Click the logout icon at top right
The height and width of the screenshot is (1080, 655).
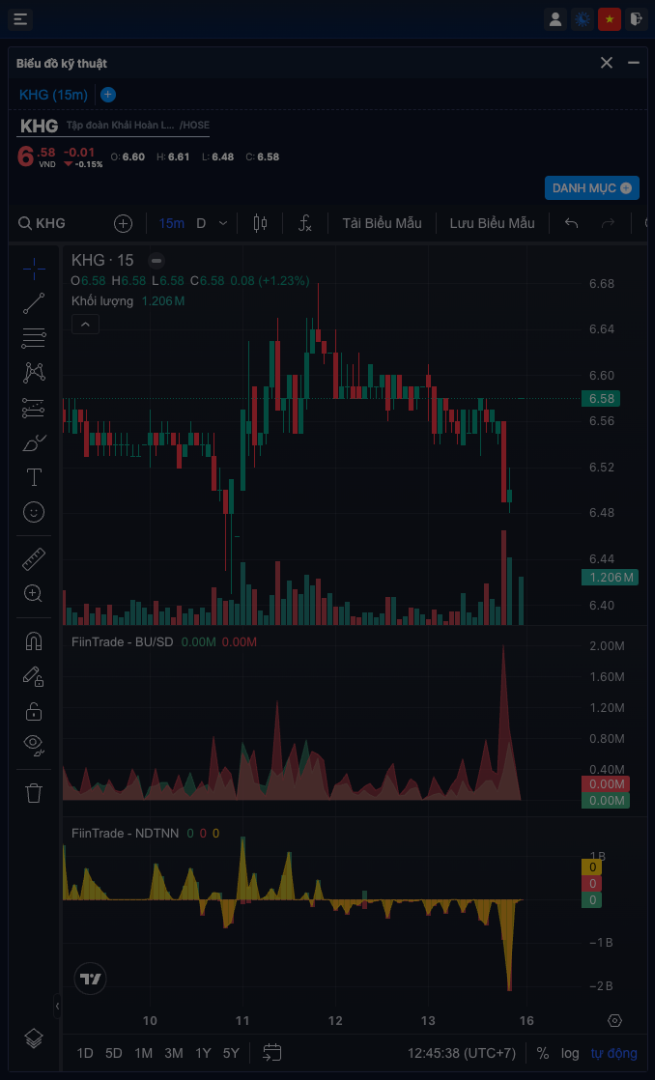[636, 19]
